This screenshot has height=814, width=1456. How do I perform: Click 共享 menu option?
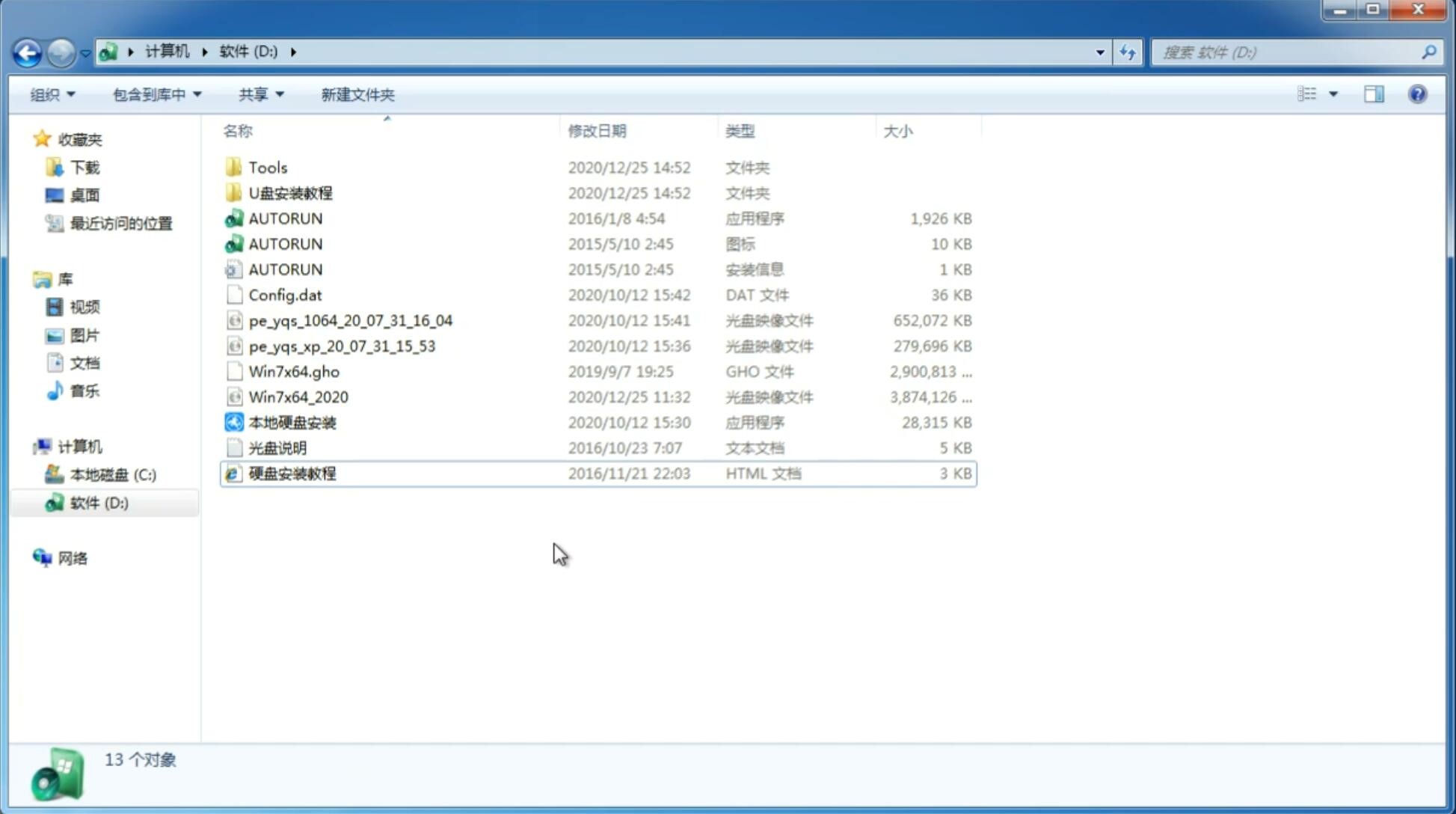[254, 94]
